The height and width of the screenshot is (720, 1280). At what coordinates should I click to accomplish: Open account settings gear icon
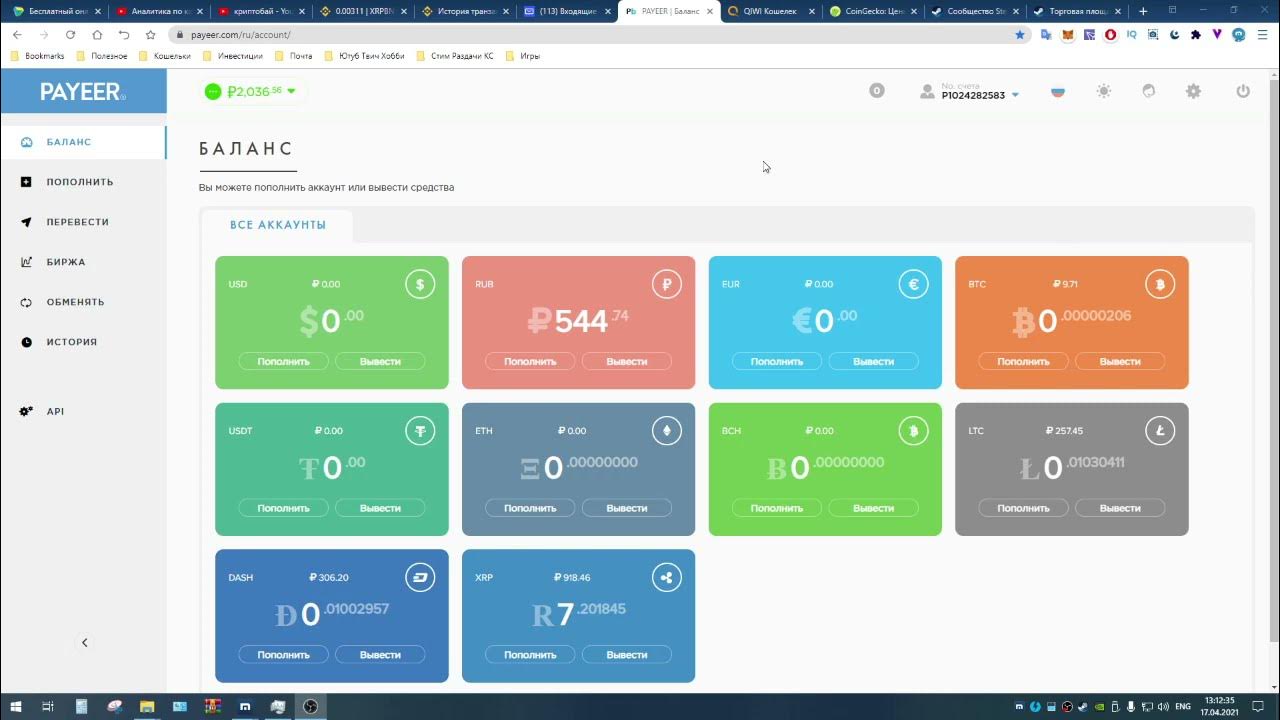[x=1193, y=91]
